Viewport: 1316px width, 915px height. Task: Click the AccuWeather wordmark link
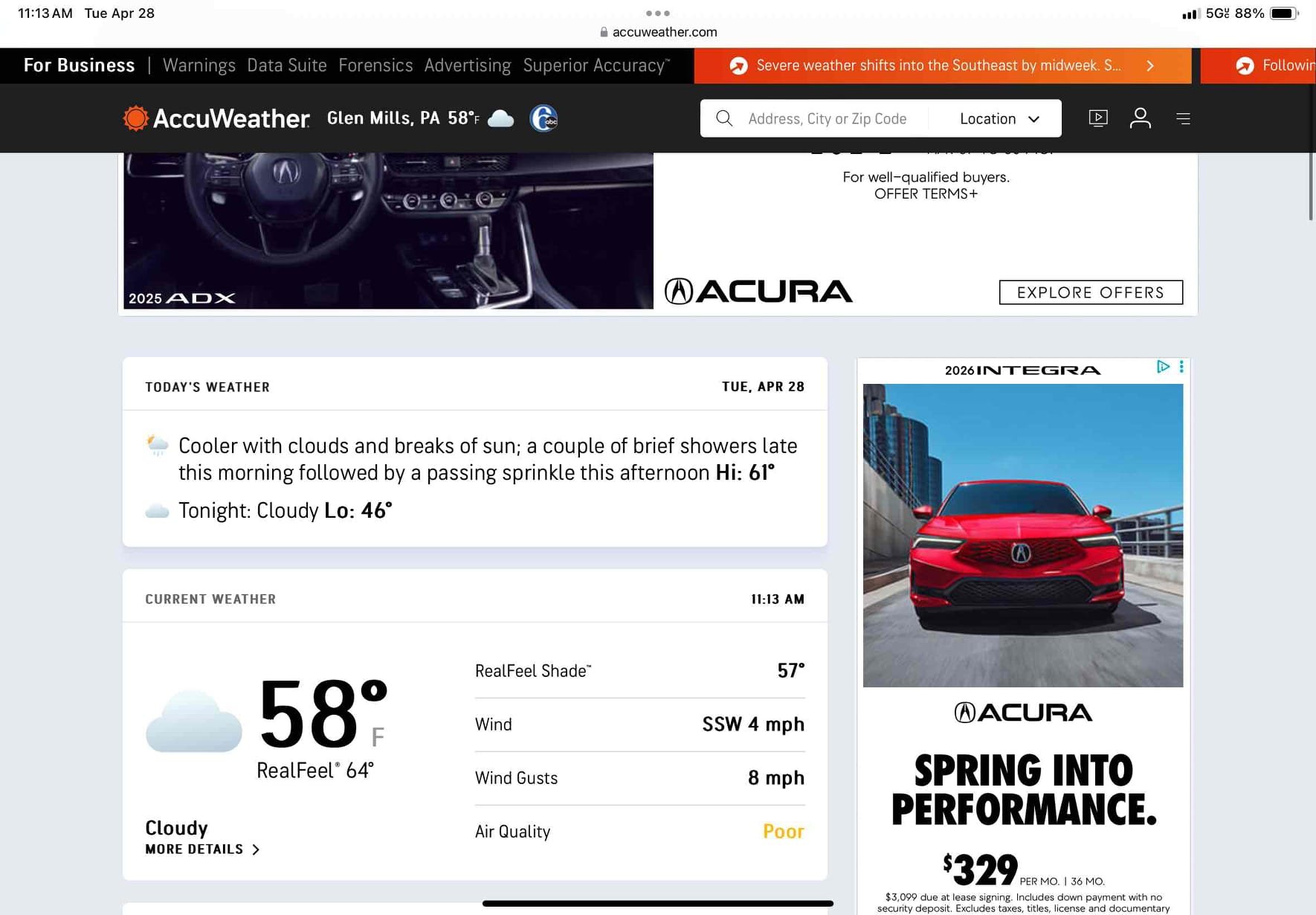click(231, 118)
